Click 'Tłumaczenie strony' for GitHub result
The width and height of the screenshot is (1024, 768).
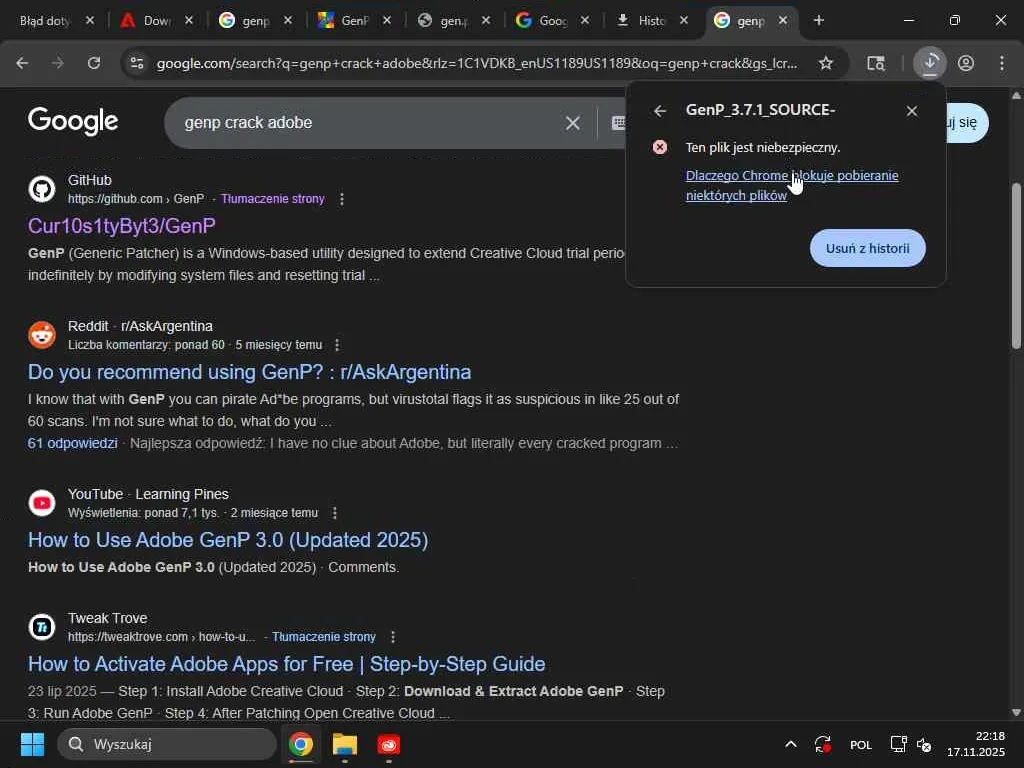click(x=272, y=199)
